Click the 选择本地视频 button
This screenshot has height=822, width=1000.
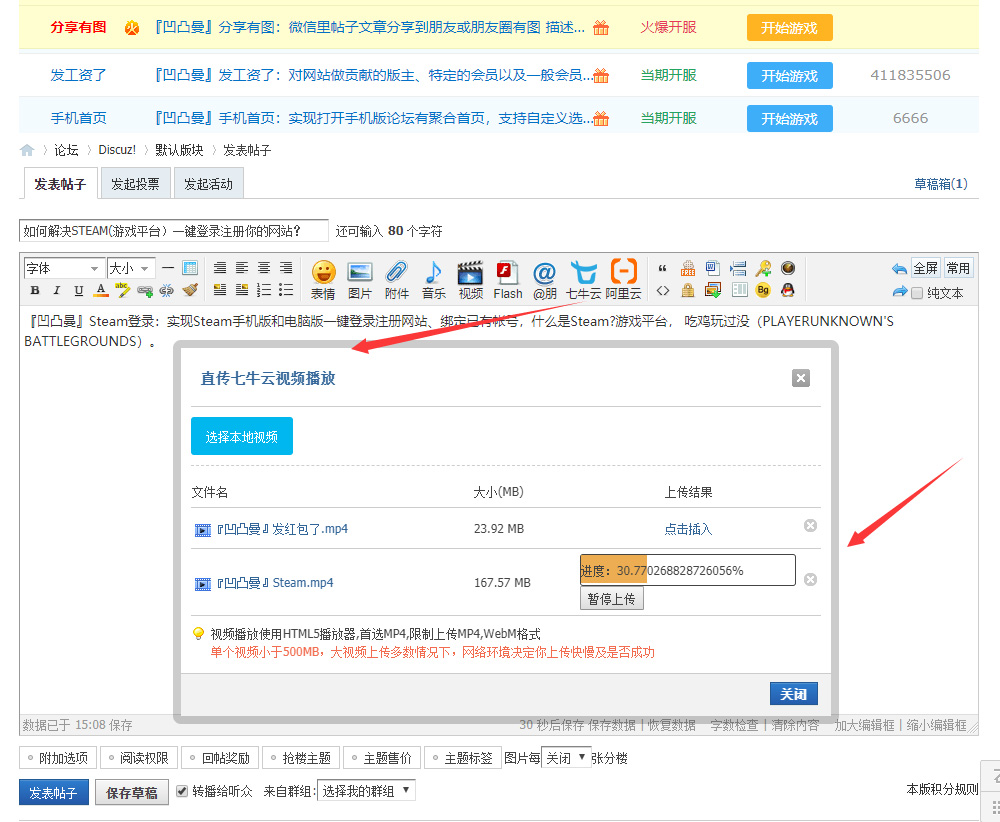tap(242, 436)
